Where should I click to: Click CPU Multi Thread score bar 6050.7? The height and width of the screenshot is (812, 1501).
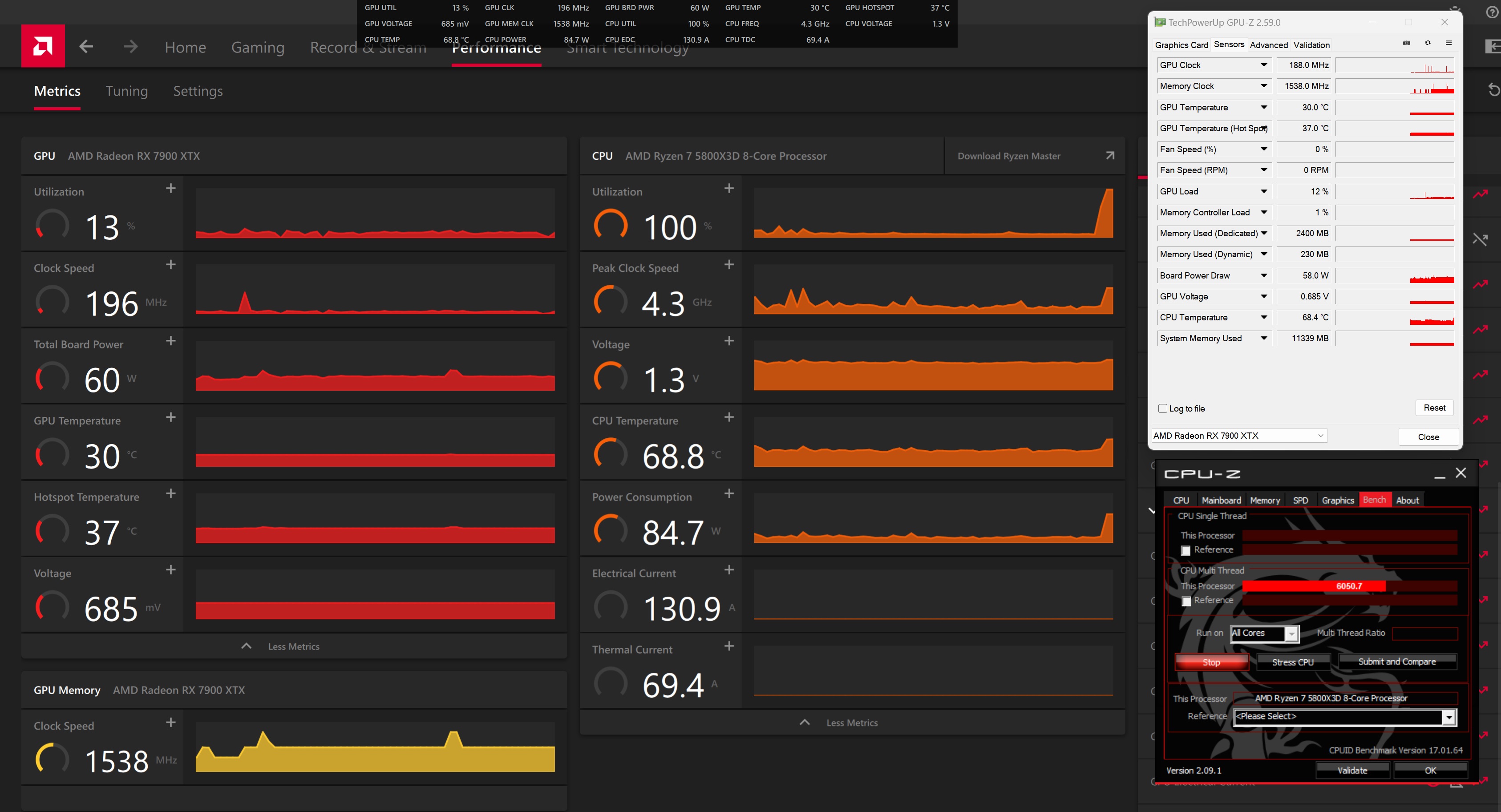1349,586
